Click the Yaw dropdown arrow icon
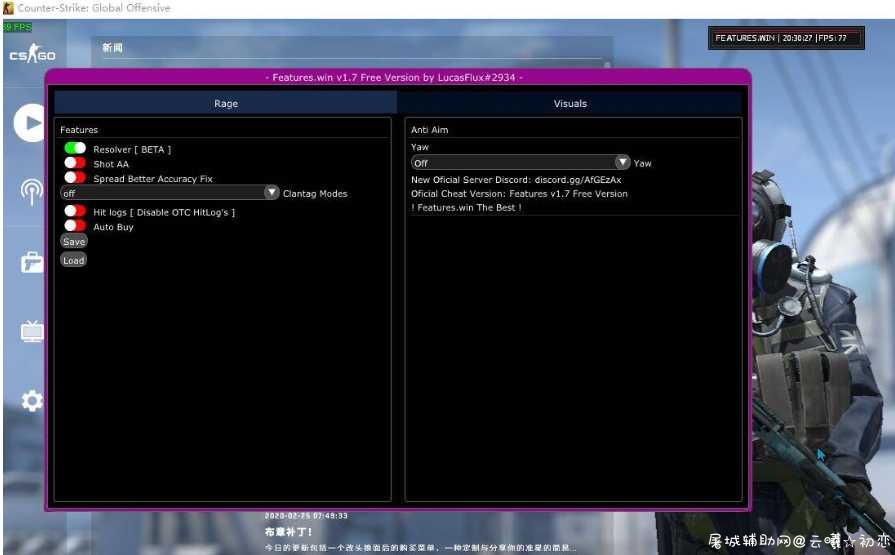 coord(622,162)
